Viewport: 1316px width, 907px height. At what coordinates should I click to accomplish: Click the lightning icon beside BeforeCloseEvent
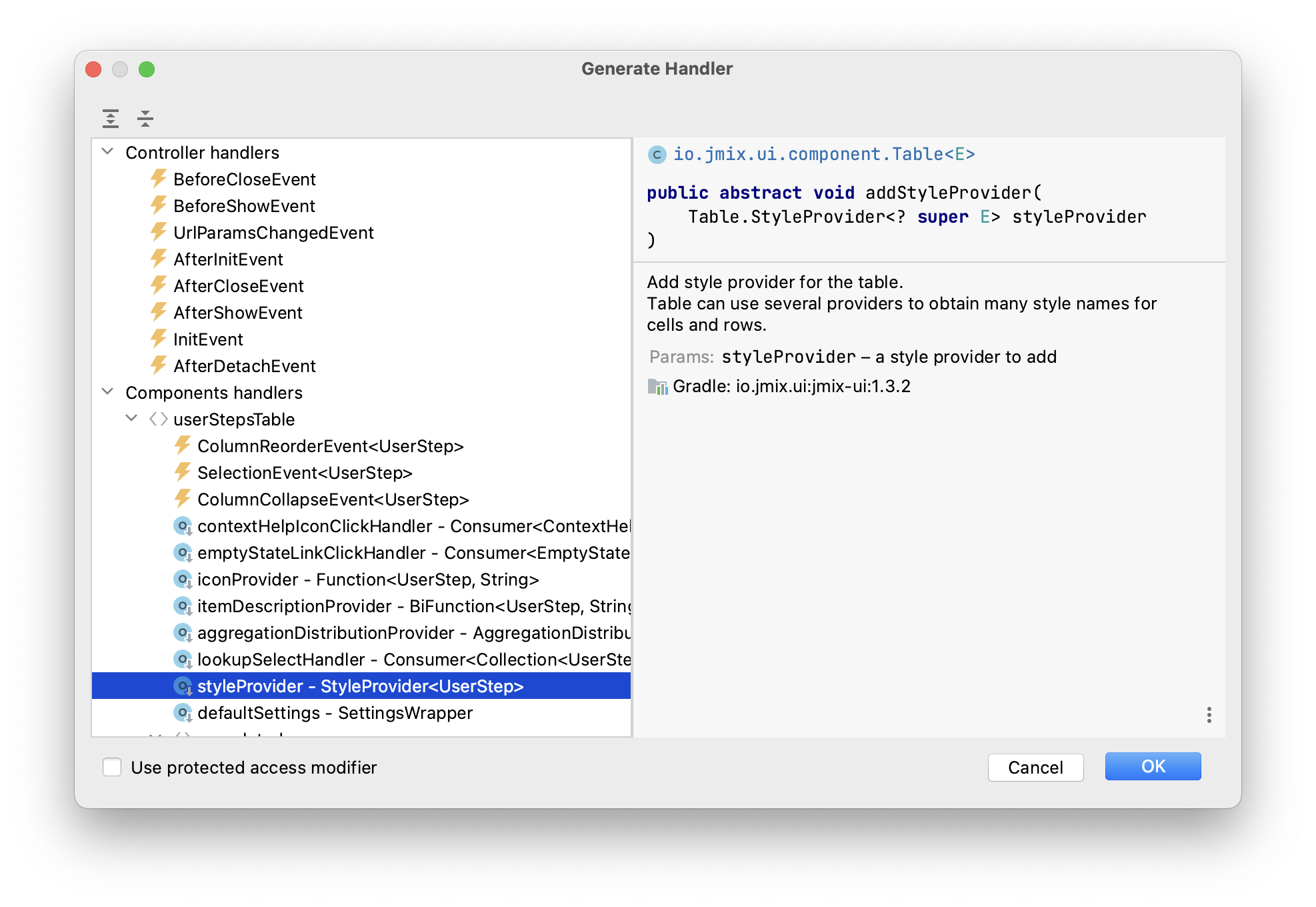pos(159,179)
